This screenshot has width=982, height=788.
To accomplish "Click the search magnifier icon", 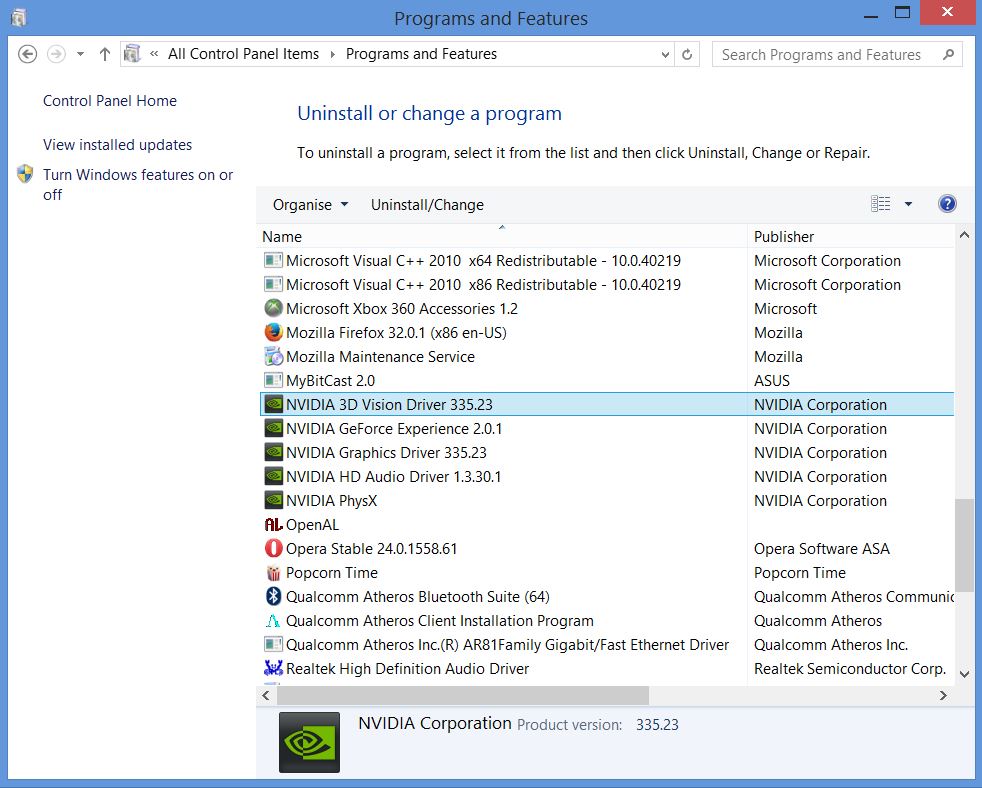I will 949,54.
